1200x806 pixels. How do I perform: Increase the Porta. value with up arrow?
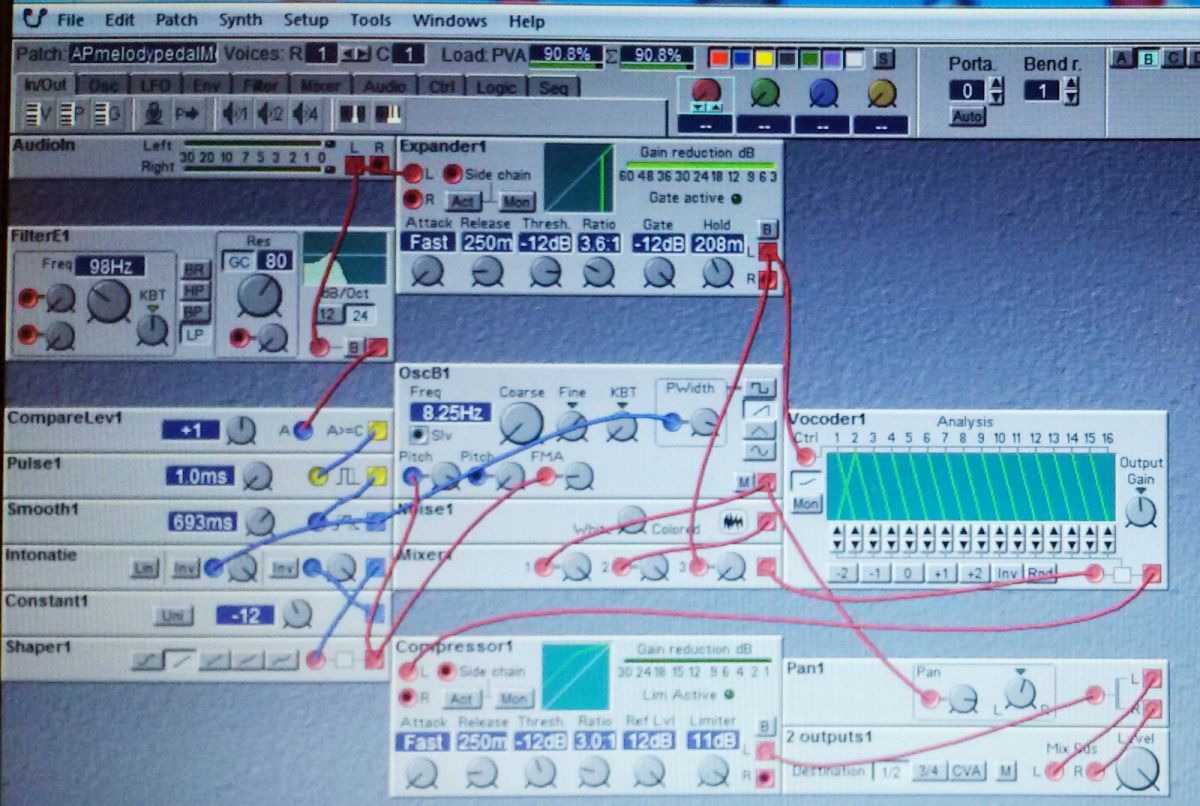pos(996,85)
